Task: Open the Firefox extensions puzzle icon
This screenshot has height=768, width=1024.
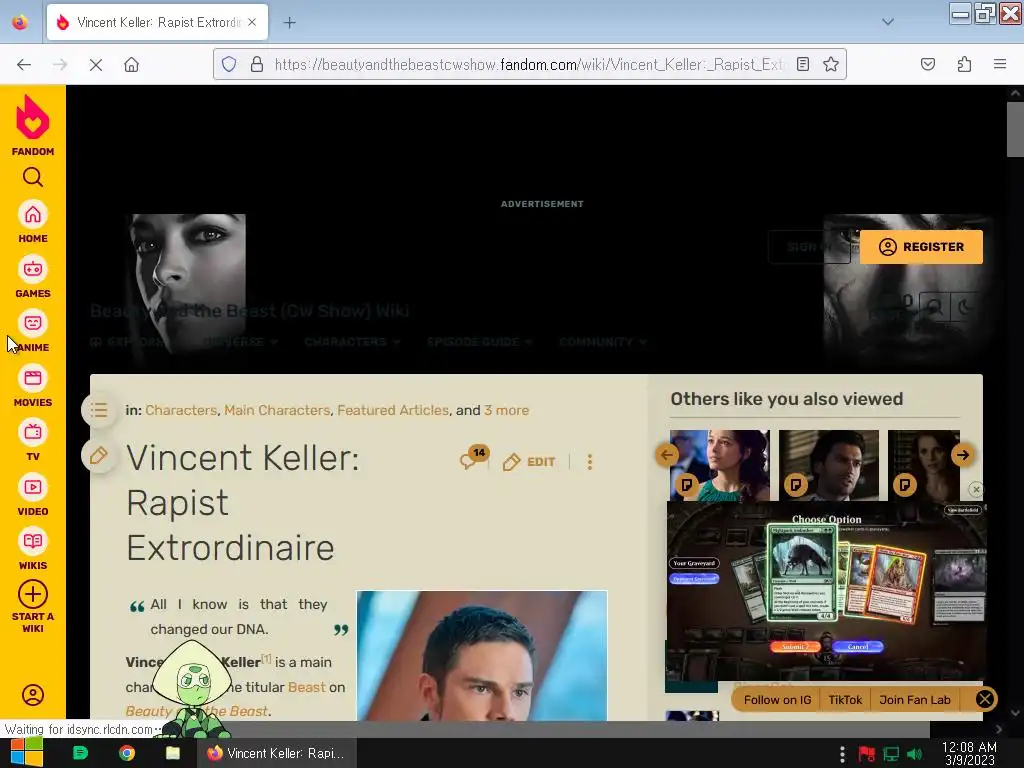Action: (964, 64)
